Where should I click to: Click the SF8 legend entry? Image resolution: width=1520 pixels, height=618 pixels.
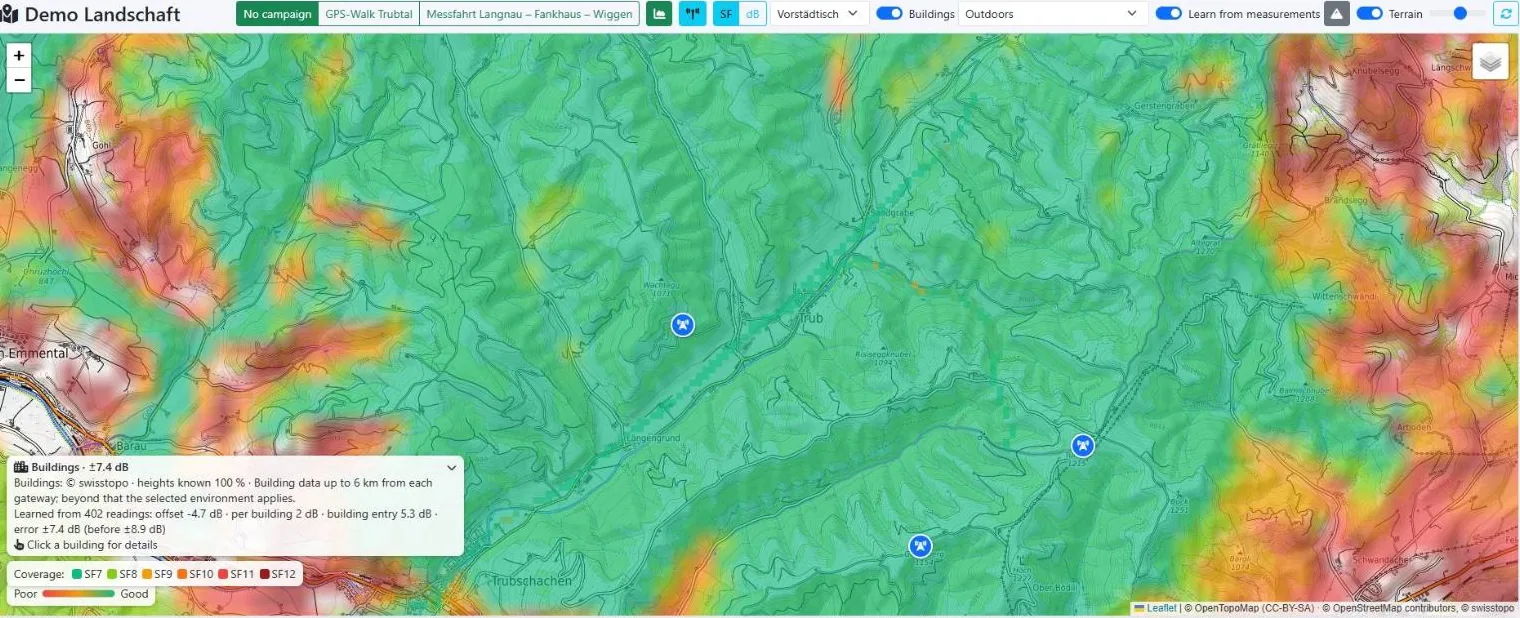click(x=121, y=574)
